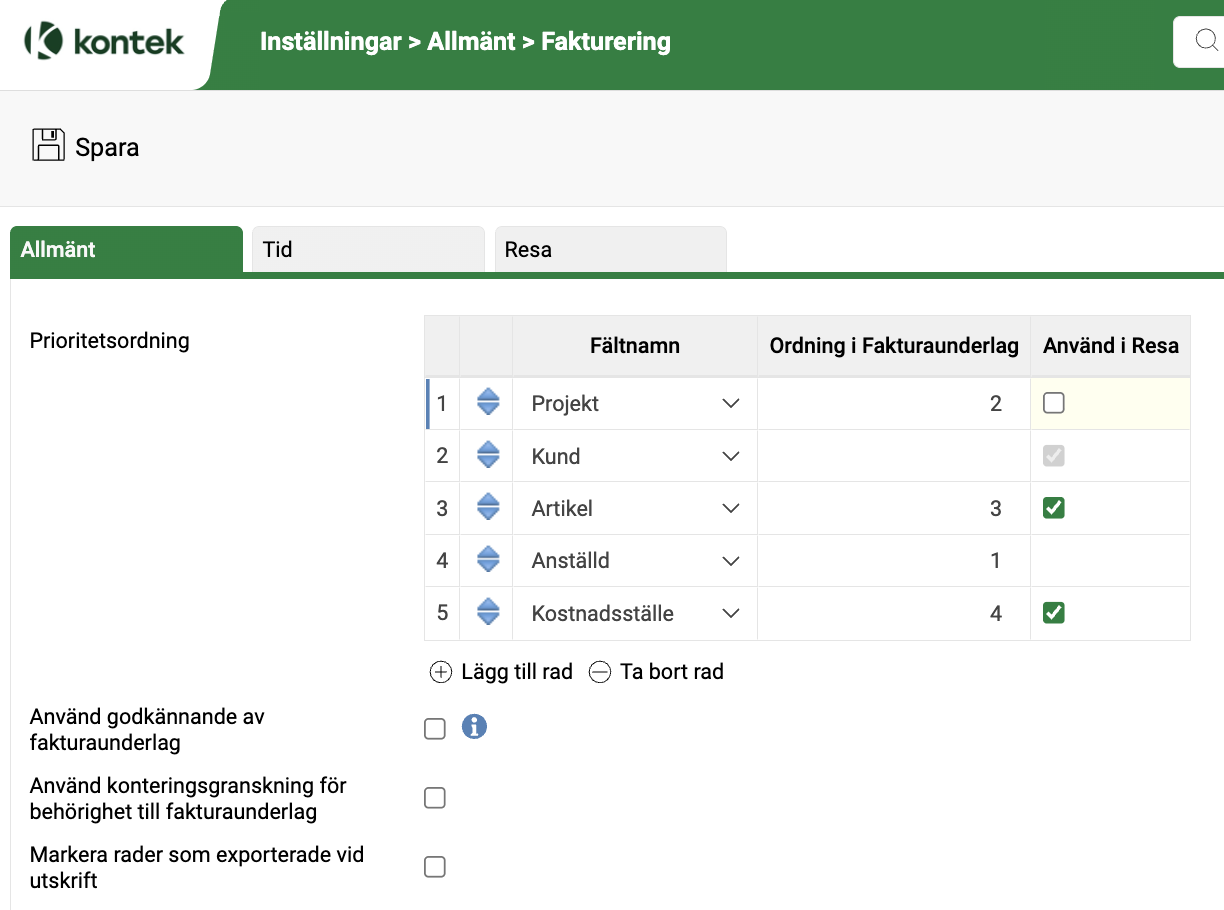Click the greyed Använd i Resa checkbox for Kund
Screen dimensions: 1224x910
(x=1053, y=456)
